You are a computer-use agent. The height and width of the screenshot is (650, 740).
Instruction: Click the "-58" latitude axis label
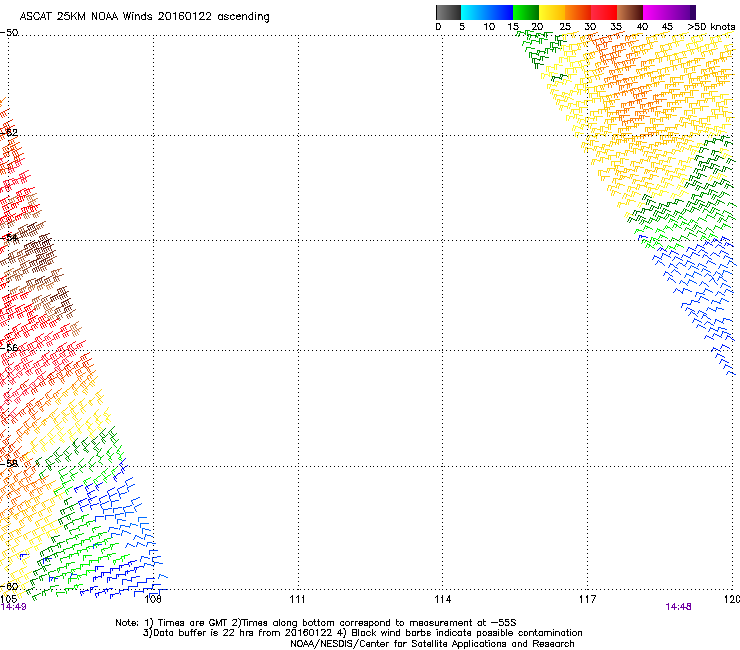pos(9,463)
